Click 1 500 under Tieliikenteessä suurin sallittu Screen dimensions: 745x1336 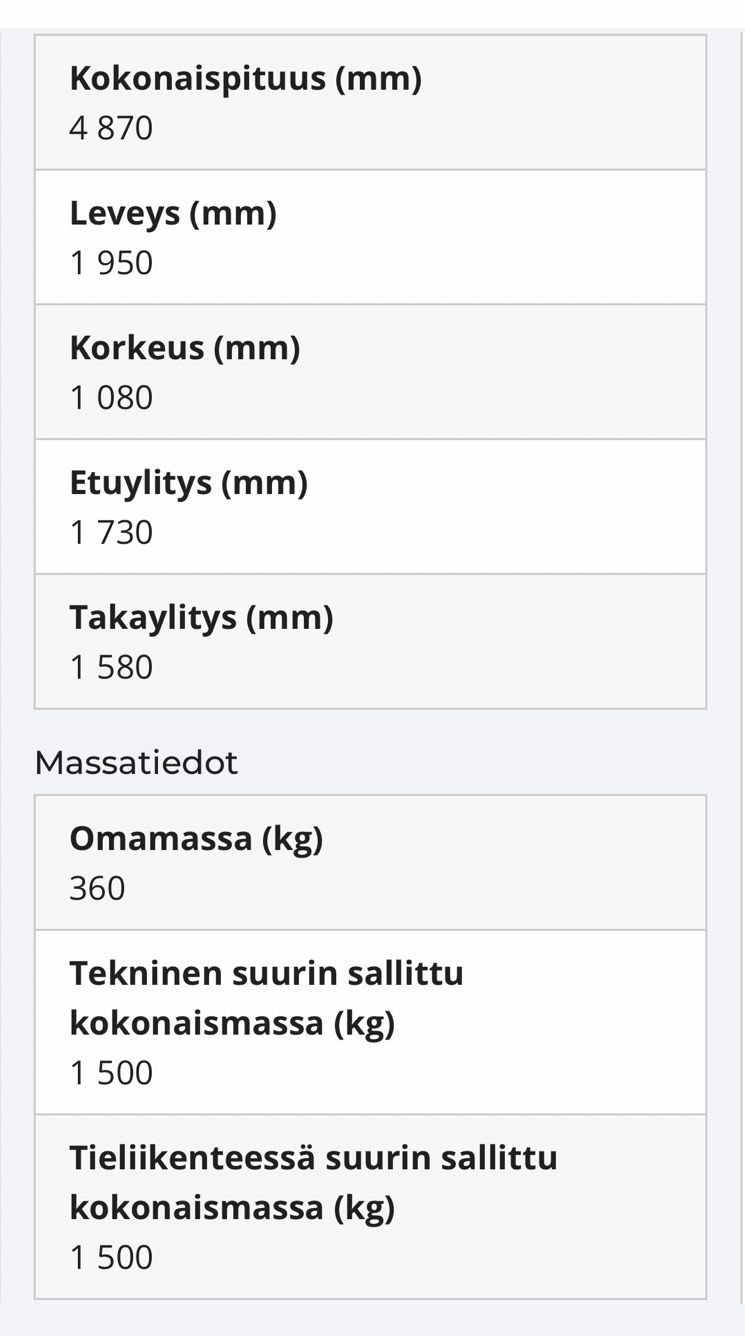pyautogui.click(x=111, y=1258)
